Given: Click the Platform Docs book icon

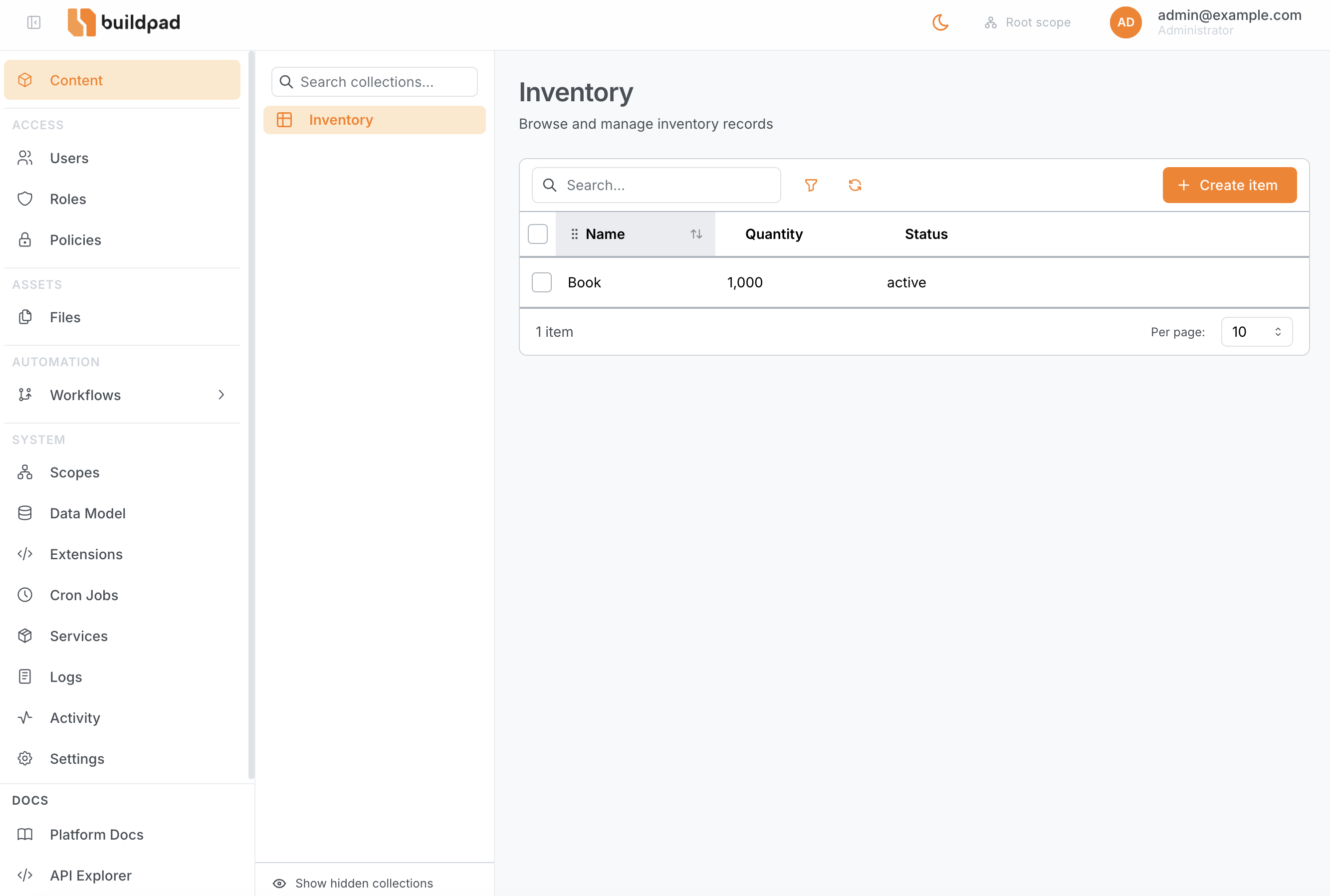Looking at the screenshot, I should 24,834.
